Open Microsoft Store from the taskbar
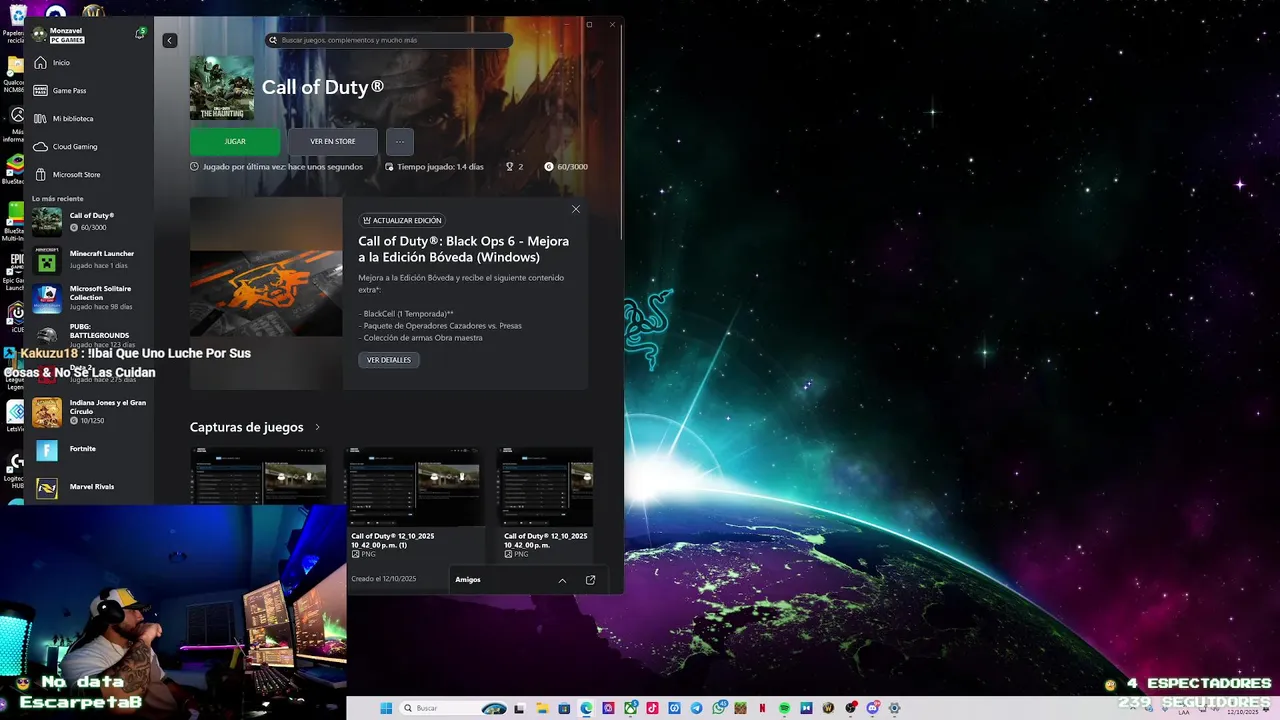 [564, 708]
